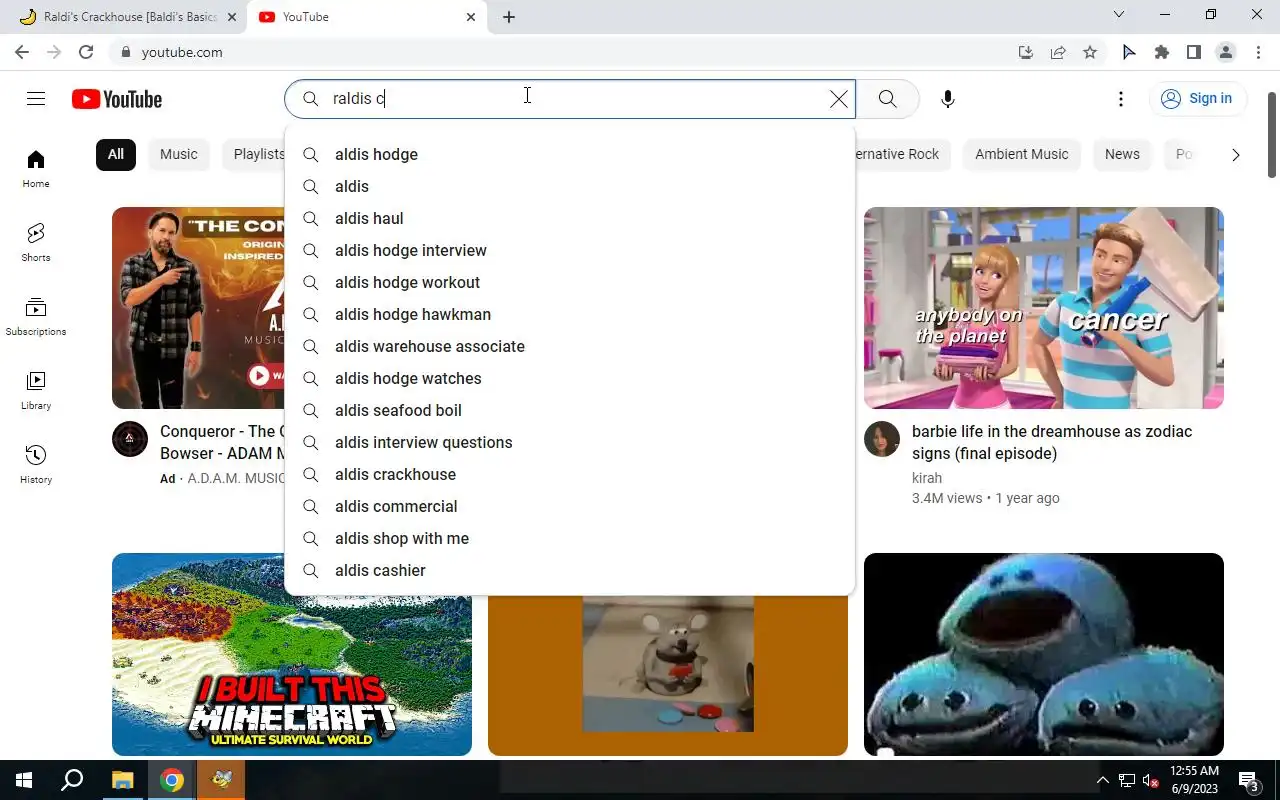Click the magnifying glass search button
This screenshot has width=1280, height=800.
[887, 99]
